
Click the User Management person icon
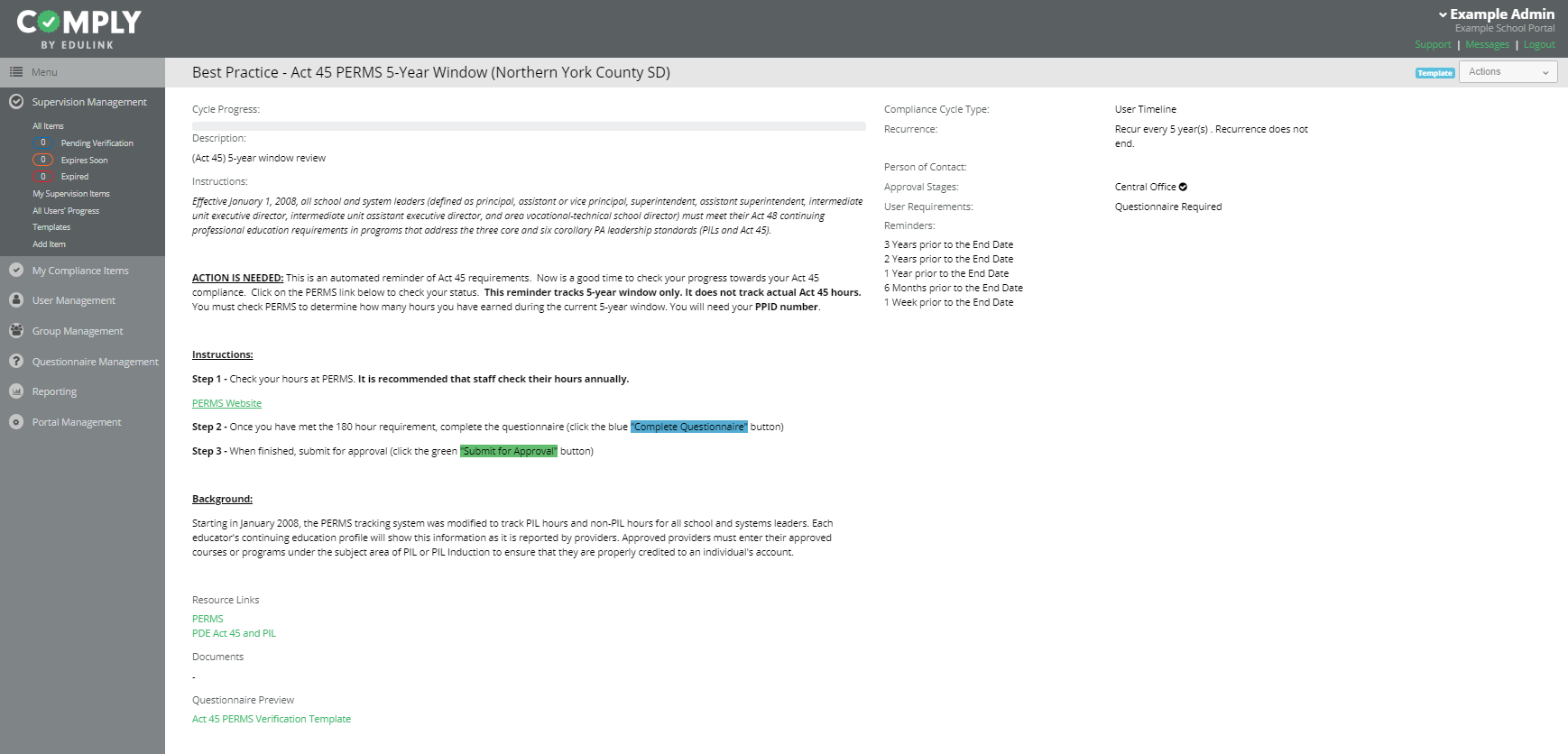click(x=16, y=299)
